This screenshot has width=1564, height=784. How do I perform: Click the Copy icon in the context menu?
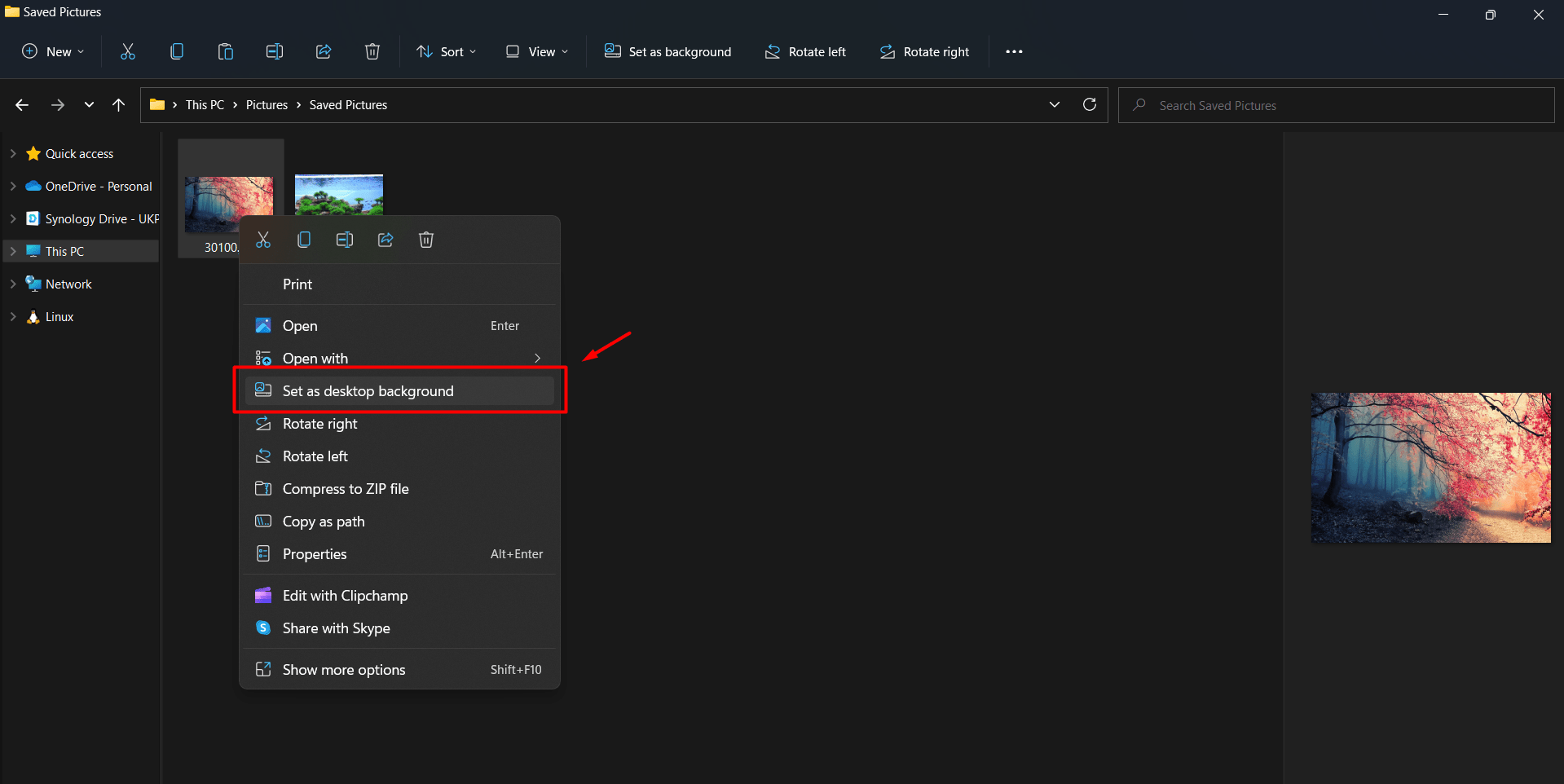pyautogui.click(x=304, y=240)
